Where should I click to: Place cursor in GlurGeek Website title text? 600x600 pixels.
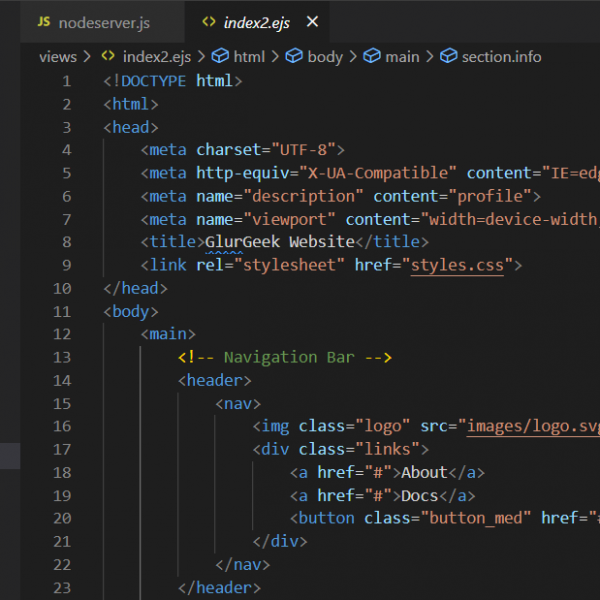point(279,242)
